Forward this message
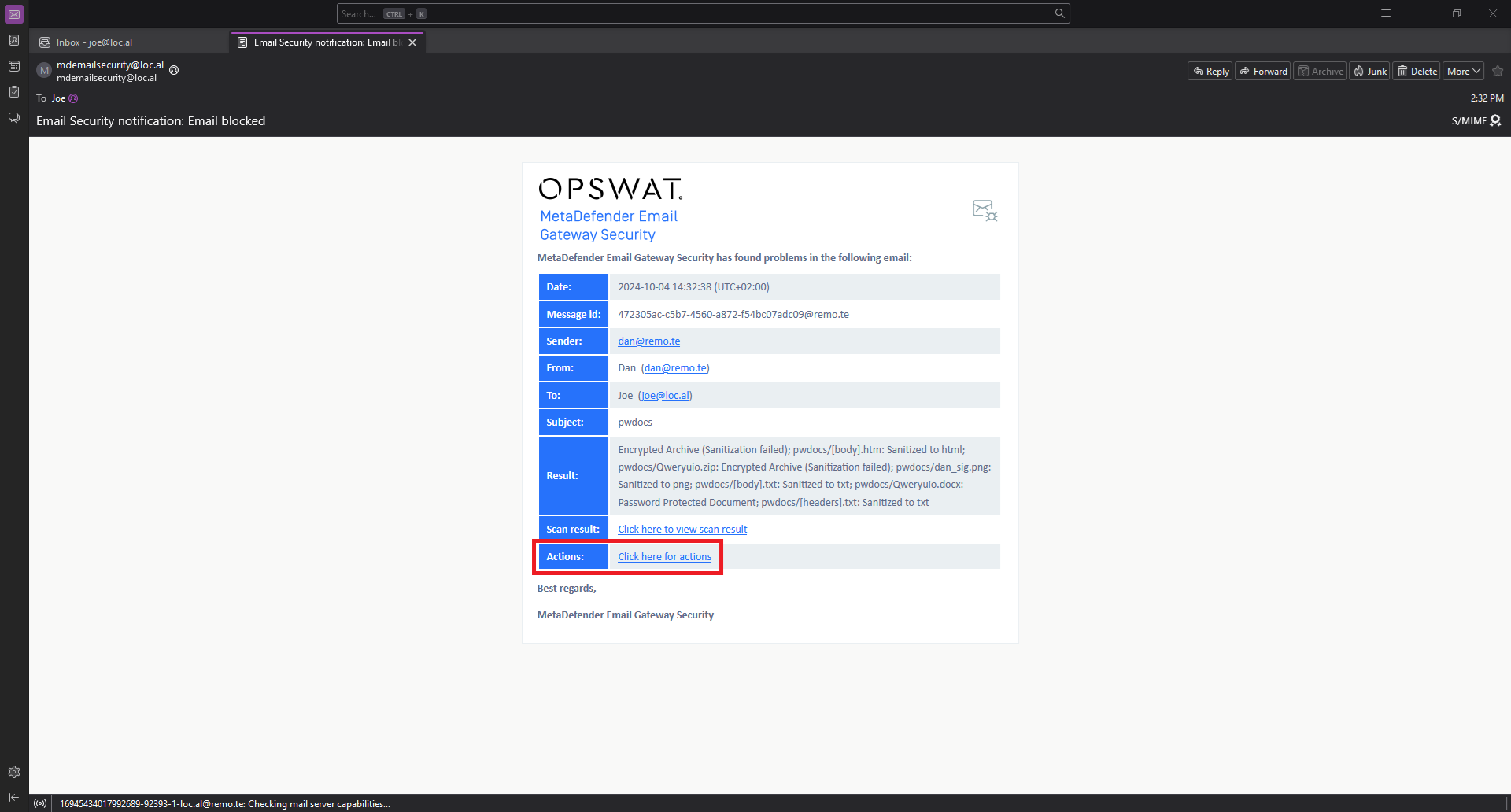 click(x=1263, y=71)
